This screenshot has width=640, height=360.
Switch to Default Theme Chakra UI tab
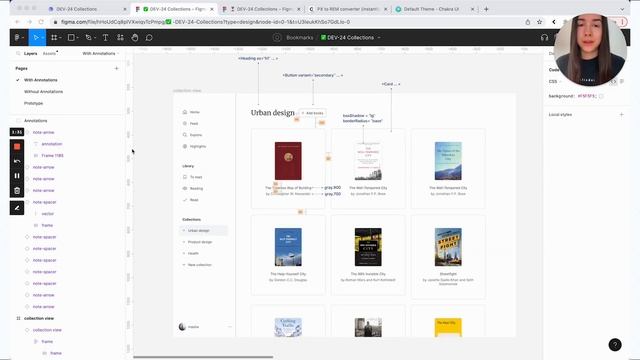pos(431,9)
